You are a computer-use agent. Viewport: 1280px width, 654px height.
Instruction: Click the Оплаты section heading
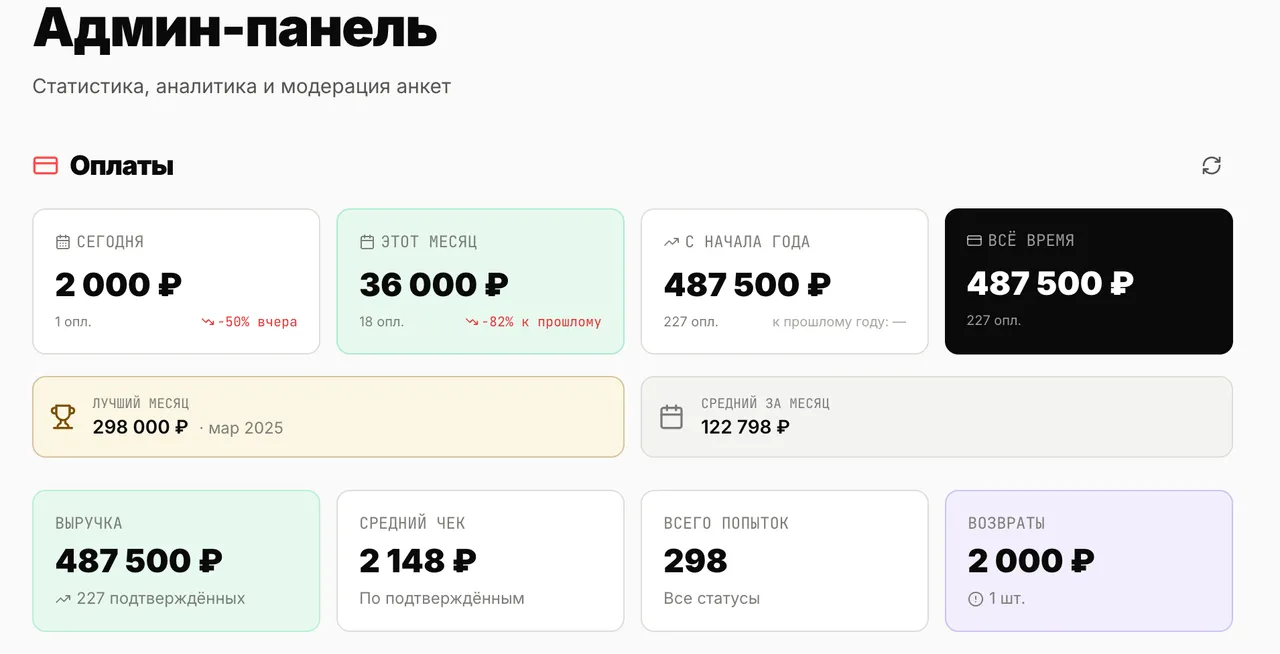point(122,166)
